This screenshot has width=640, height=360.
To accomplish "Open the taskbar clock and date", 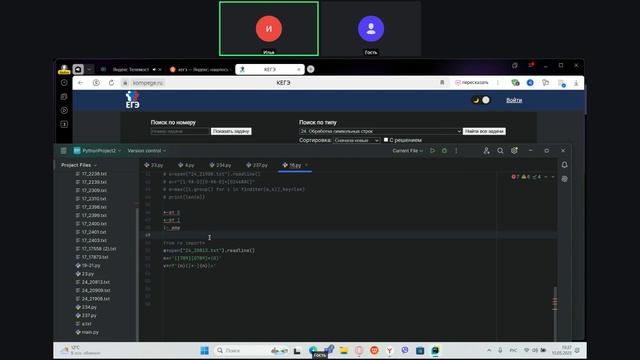I will tap(563, 350).
